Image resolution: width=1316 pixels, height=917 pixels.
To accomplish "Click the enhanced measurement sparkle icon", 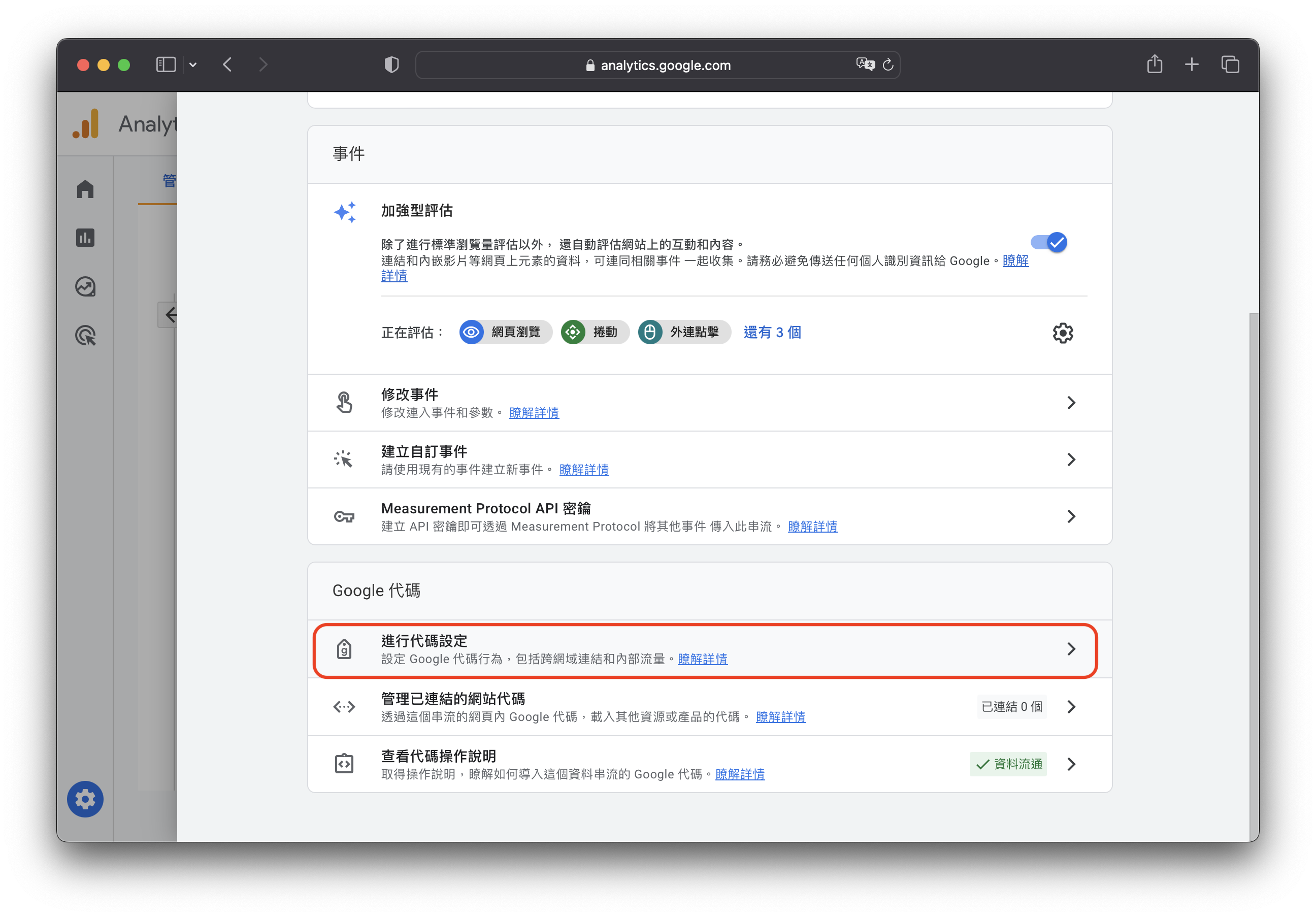I will coord(344,212).
